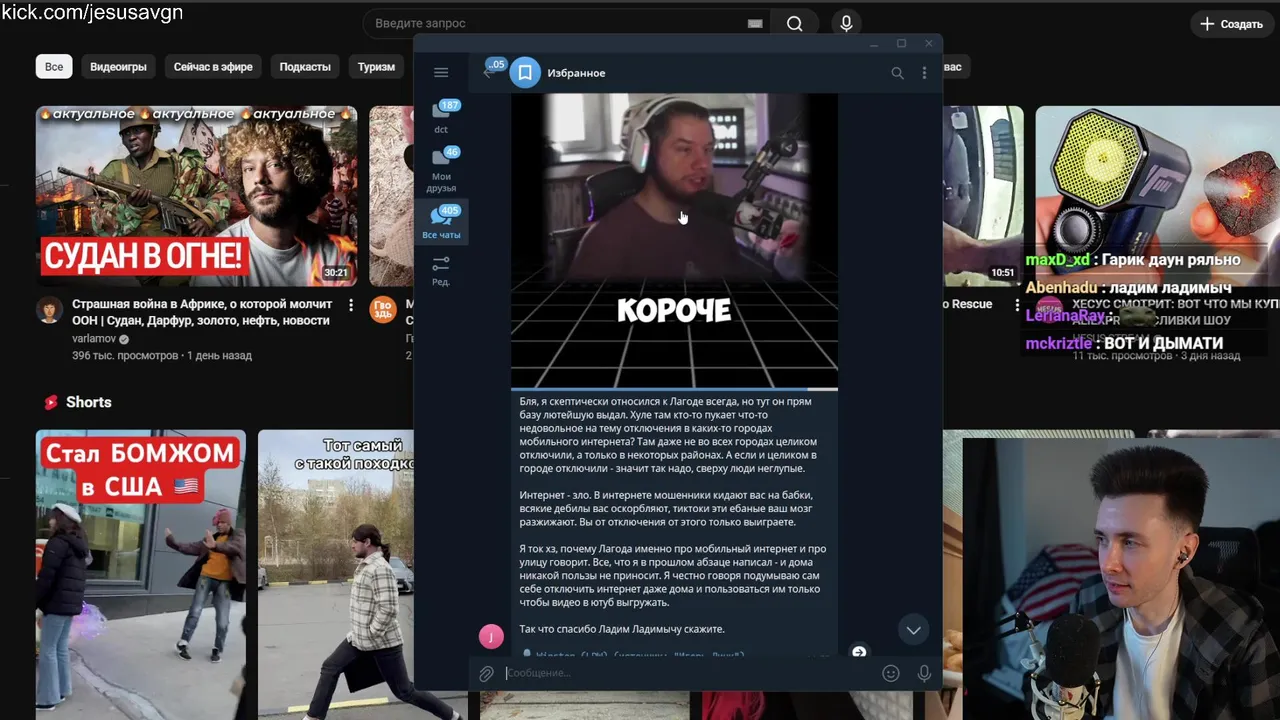
Task: Start YouTube voice search with the microphone
Action: tap(847, 23)
